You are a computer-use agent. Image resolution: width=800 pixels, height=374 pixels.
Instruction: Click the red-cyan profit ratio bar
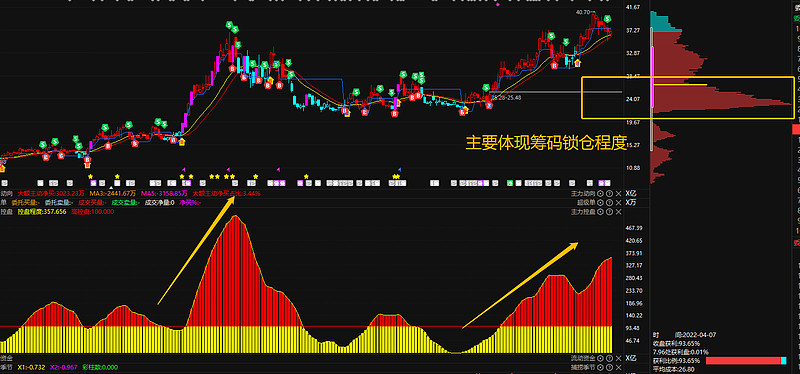click(x=746, y=361)
